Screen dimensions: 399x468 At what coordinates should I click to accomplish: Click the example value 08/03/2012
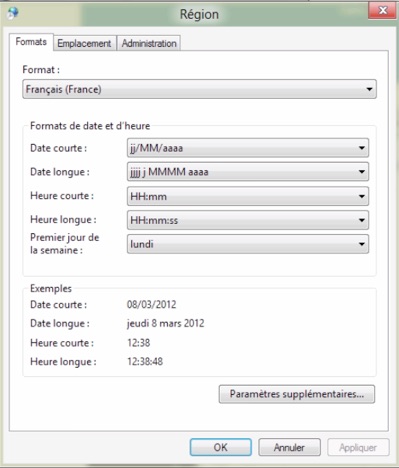tap(152, 304)
